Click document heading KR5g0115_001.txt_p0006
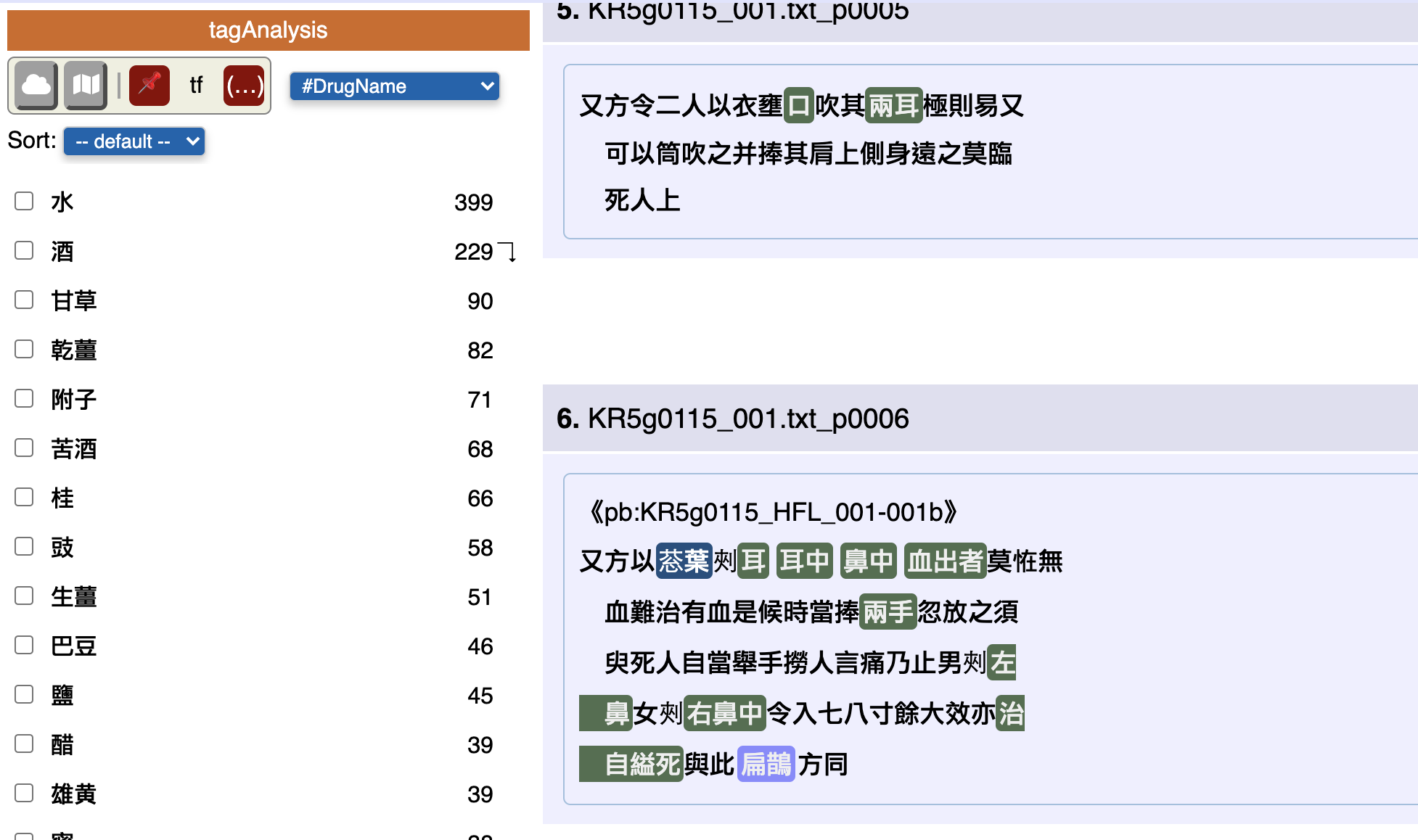 click(747, 419)
